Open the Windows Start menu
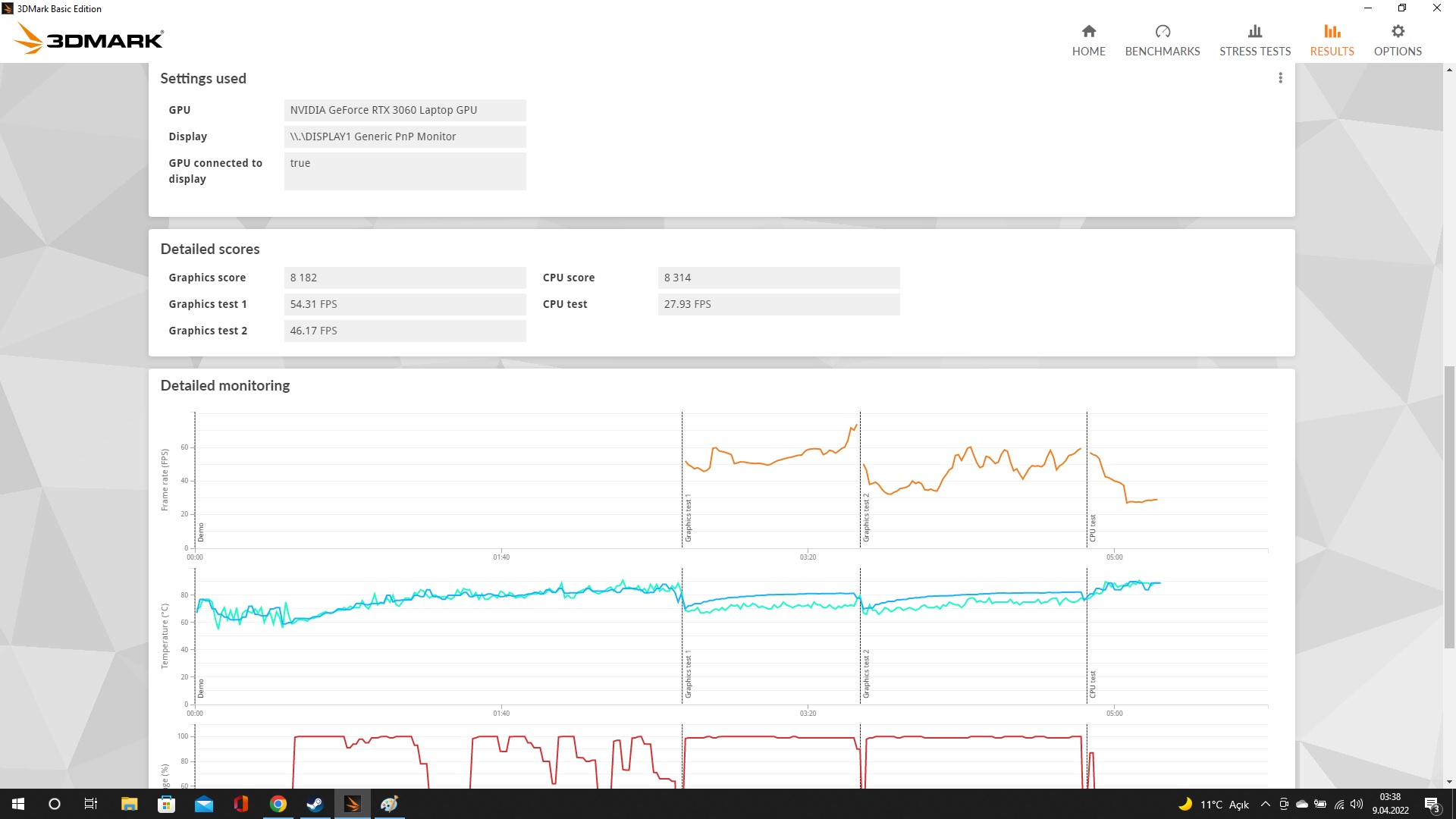The height and width of the screenshot is (819, 1456). pos(18,804)
